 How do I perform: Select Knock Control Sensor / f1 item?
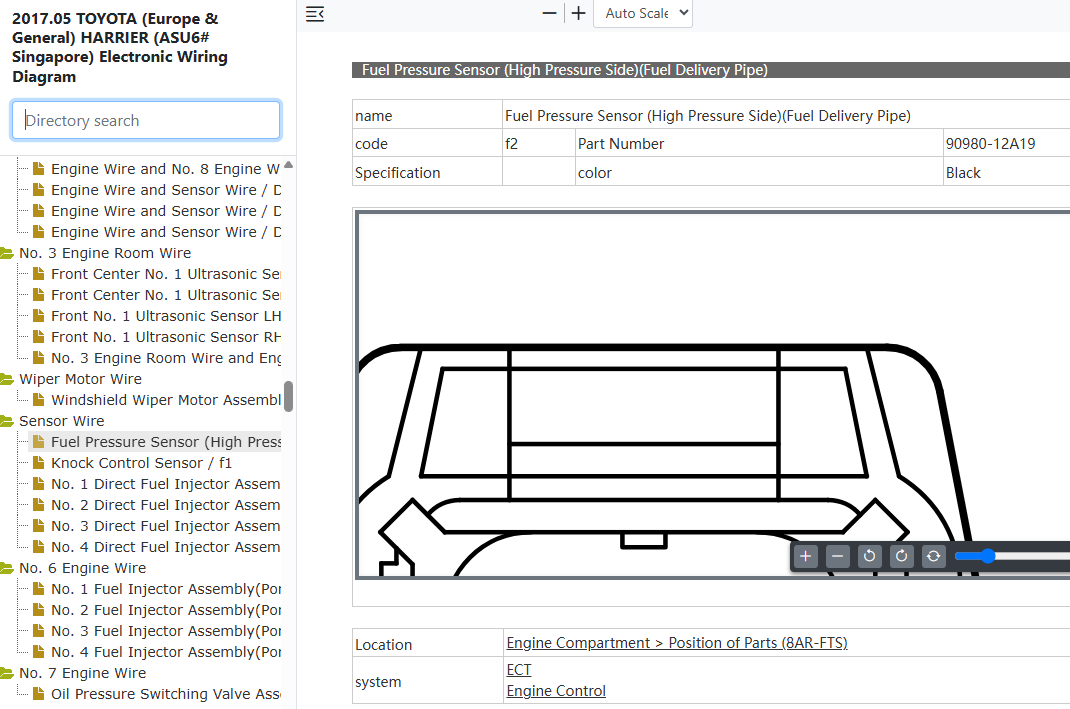click(x=141, y=463)
